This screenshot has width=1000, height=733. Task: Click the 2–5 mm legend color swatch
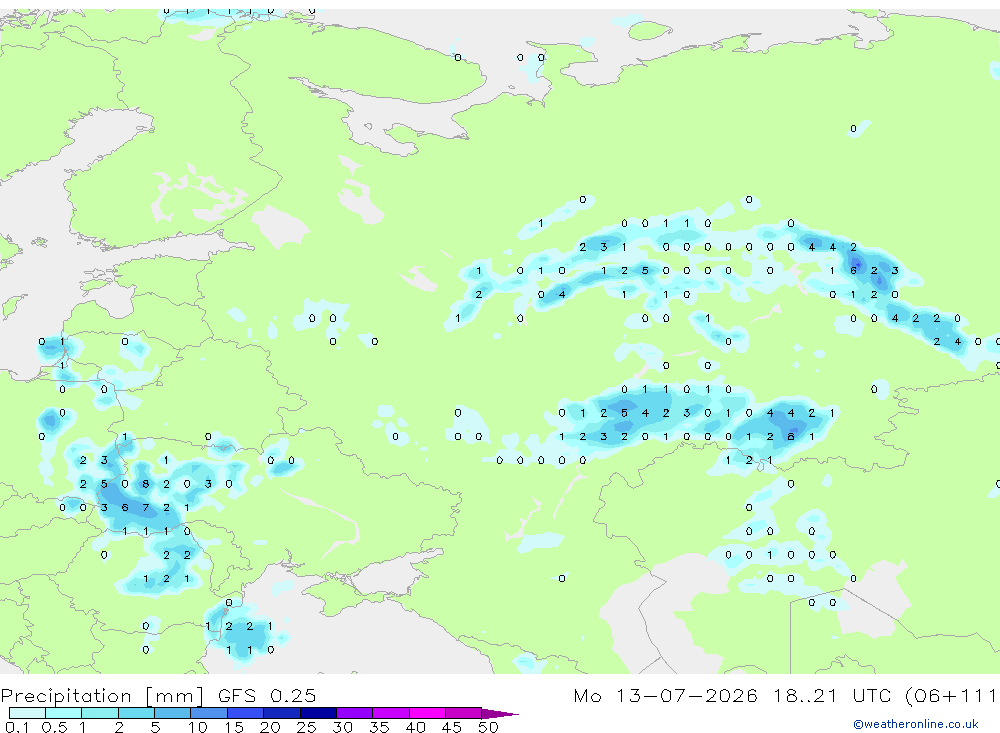click(136, 713)
